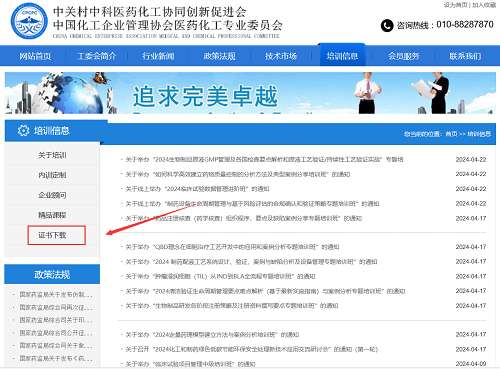This screenshot has width=500, height=369.
Task: Select 企业顾问 in the sidebar menu
Action: click(52, 195)
